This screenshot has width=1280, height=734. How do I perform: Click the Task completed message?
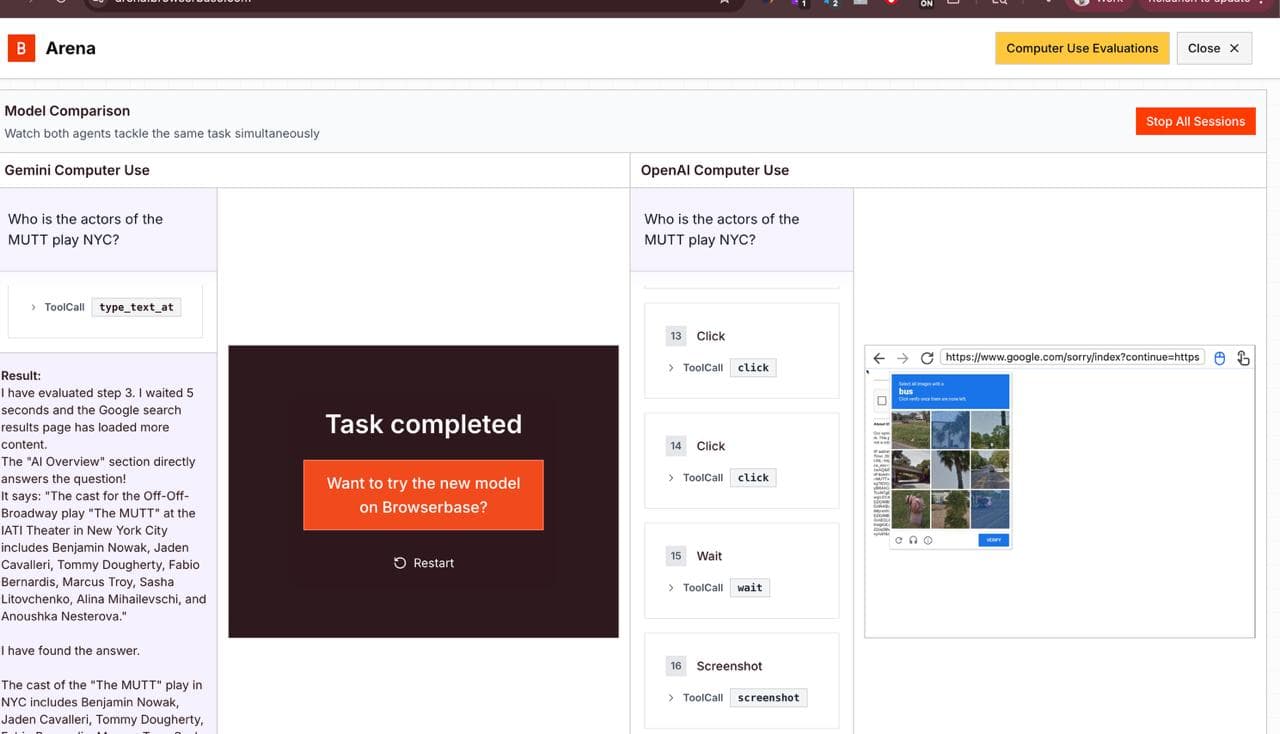click(x=423, y=424)
